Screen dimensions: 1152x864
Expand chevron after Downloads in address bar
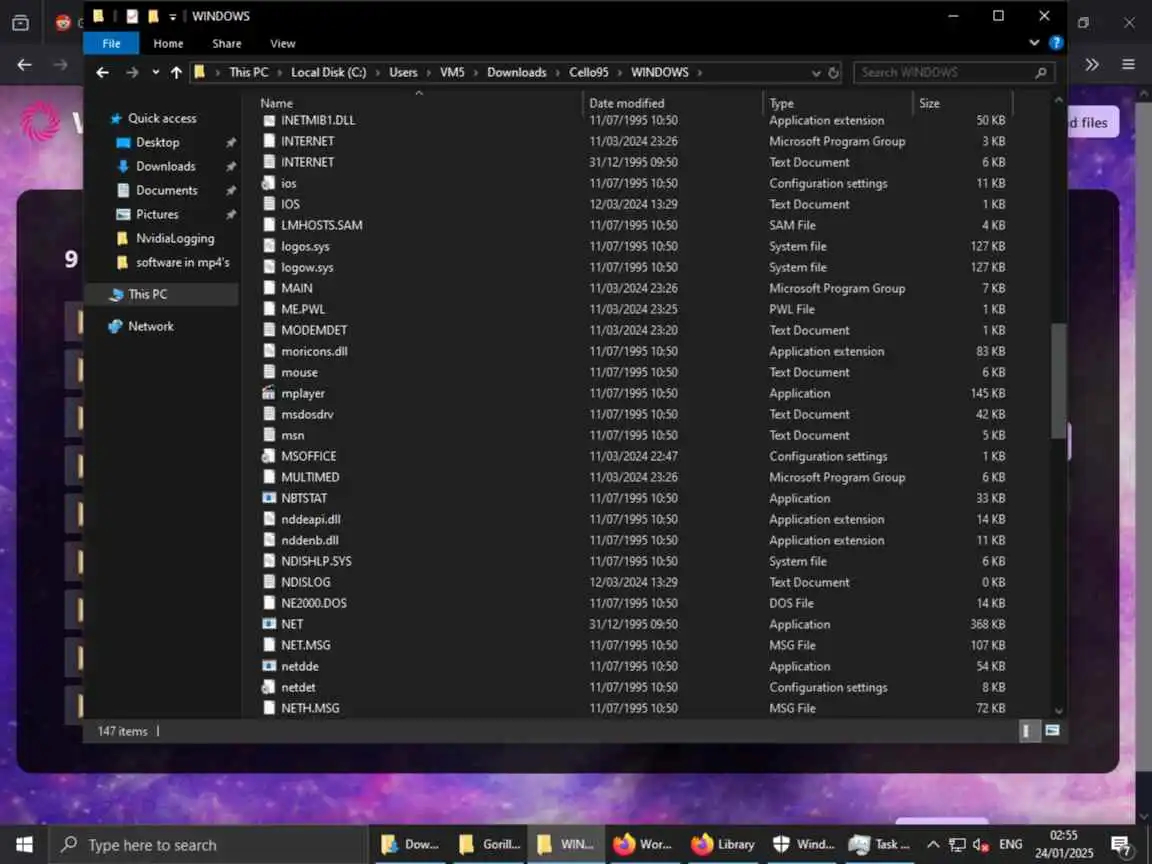tap(558, 73)
